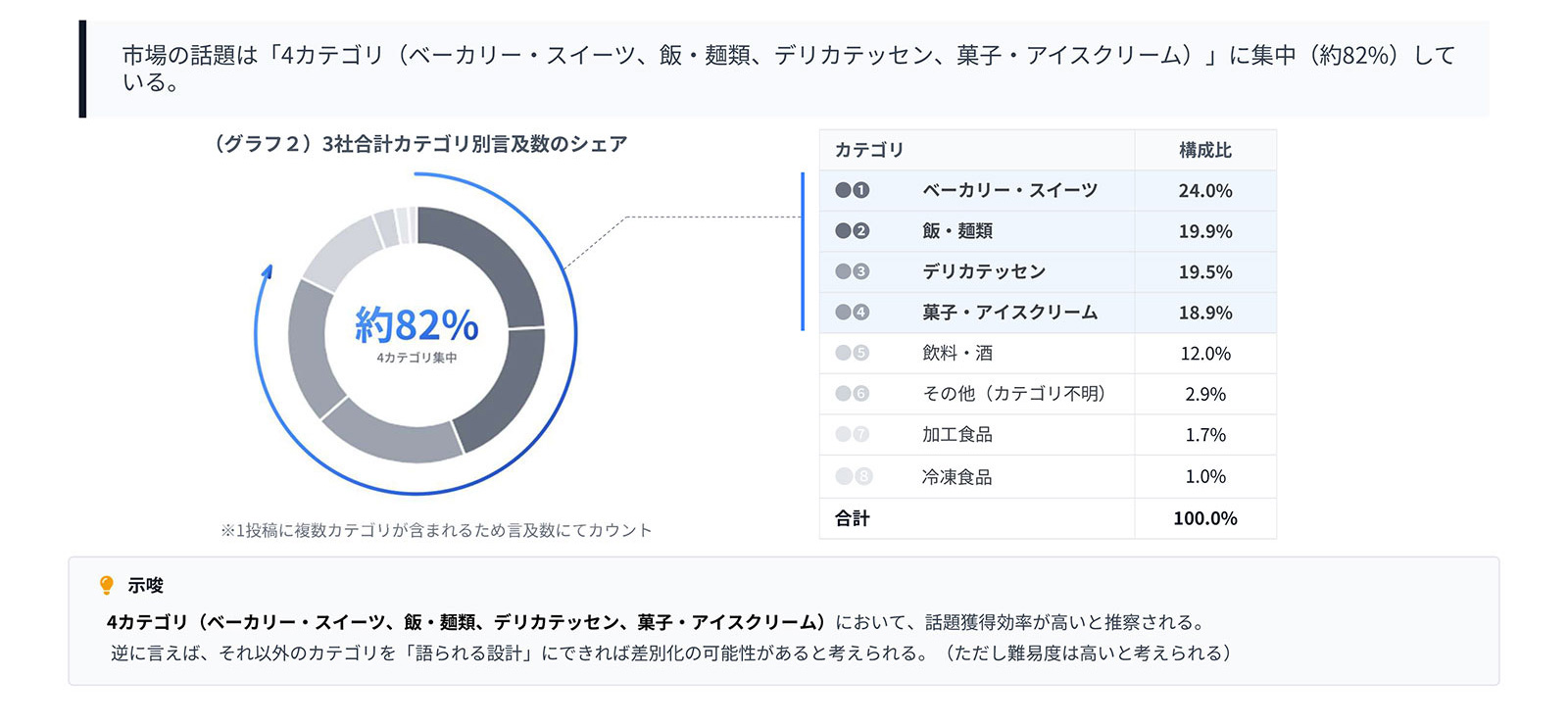Click the footnote below the donut chart

tap(436, 530)
